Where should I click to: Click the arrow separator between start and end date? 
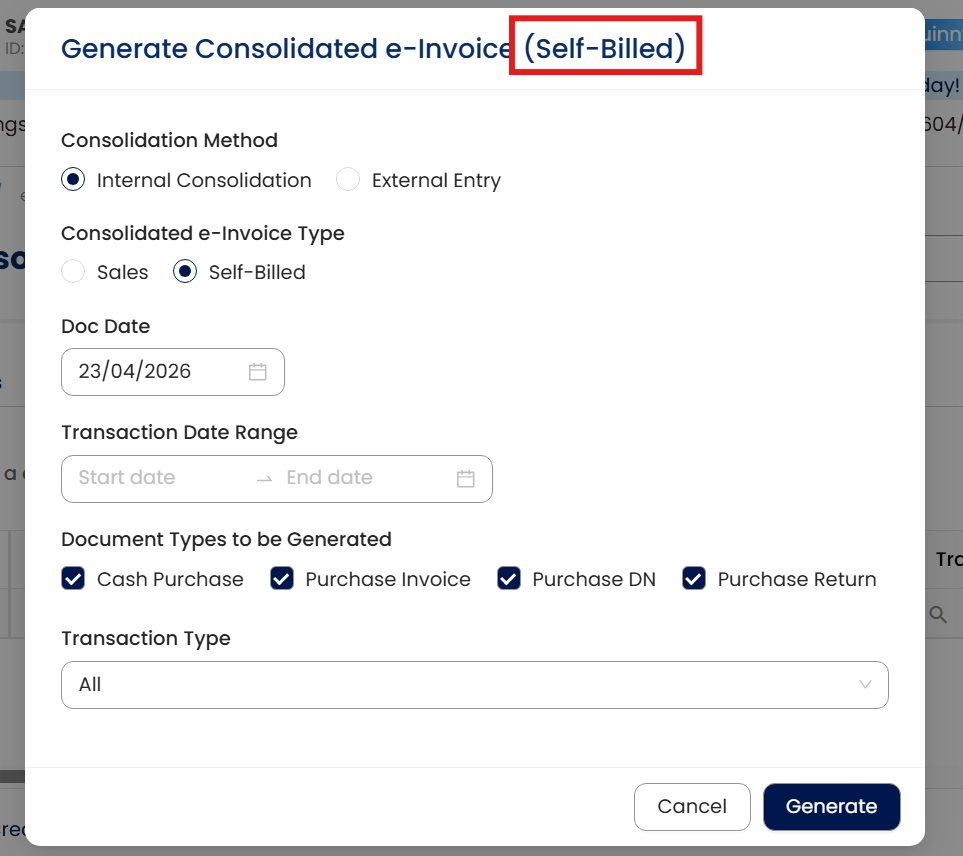(x=264, y=479)
